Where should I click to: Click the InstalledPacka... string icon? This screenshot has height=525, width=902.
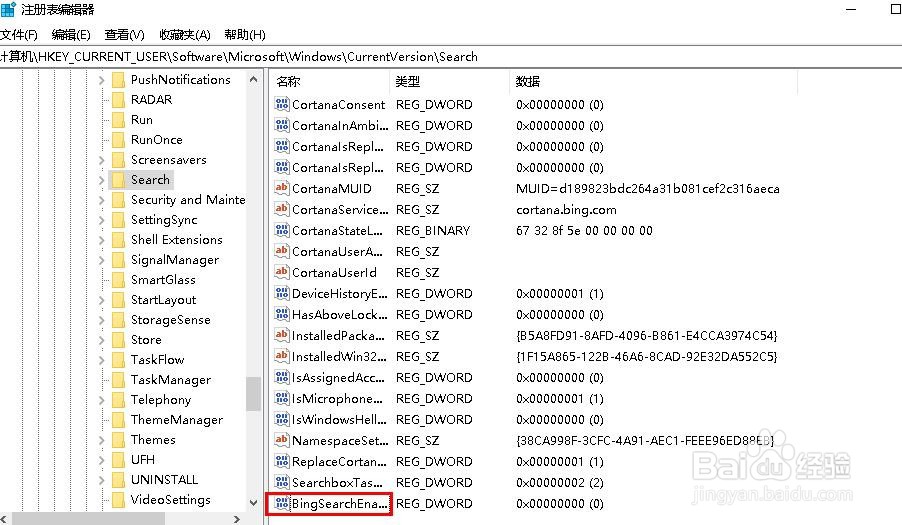click(x=282, y=335)
